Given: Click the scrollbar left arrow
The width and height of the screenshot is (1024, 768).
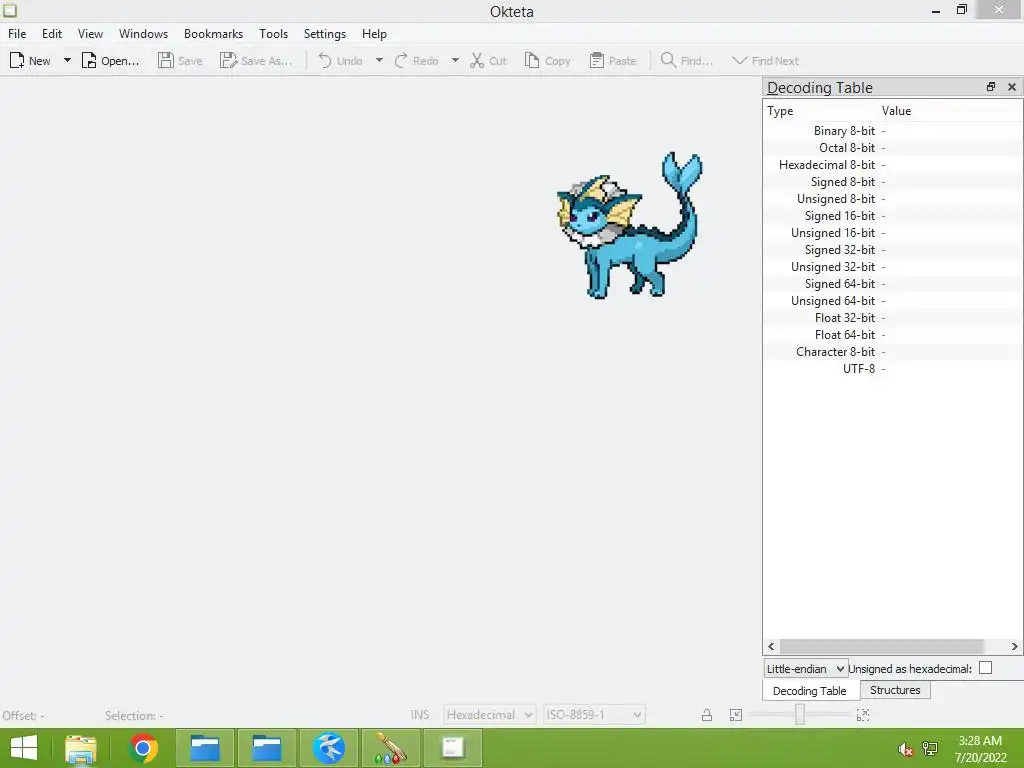Looking at the screenshot, I should [x=771, y=646].
